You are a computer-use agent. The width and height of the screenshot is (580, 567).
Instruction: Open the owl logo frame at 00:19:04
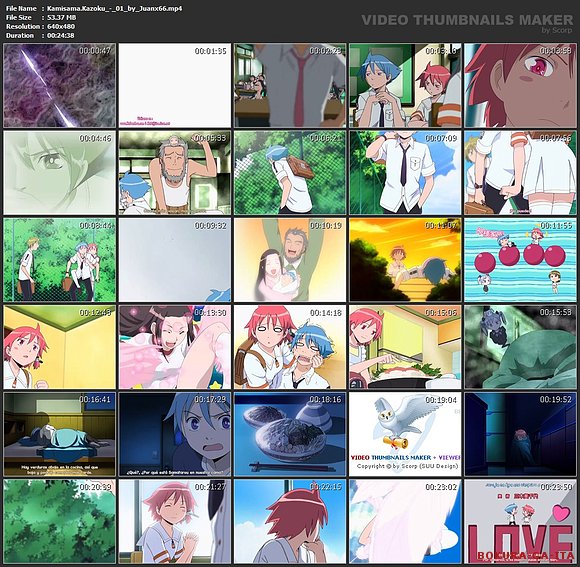coord(405,434)
